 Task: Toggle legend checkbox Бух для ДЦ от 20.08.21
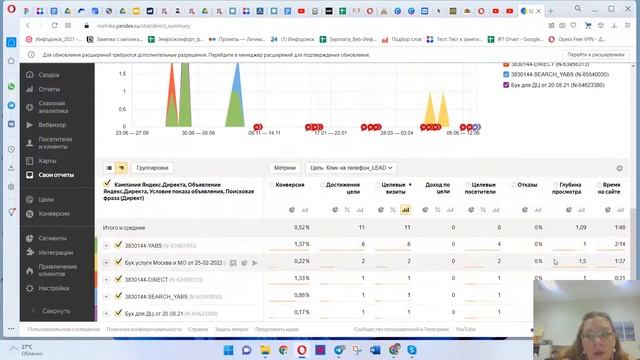[506, 85]
